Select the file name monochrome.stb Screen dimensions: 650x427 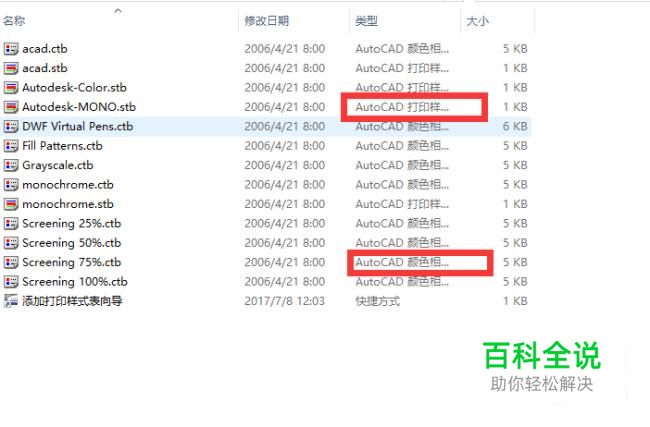coord(68,204)
